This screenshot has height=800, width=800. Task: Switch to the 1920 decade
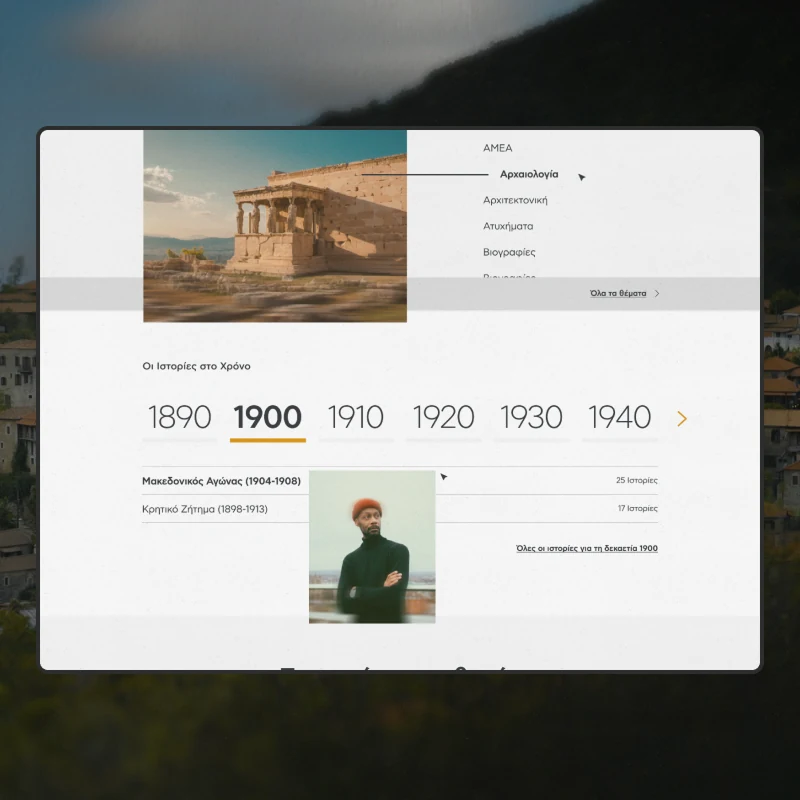[443, 417]
